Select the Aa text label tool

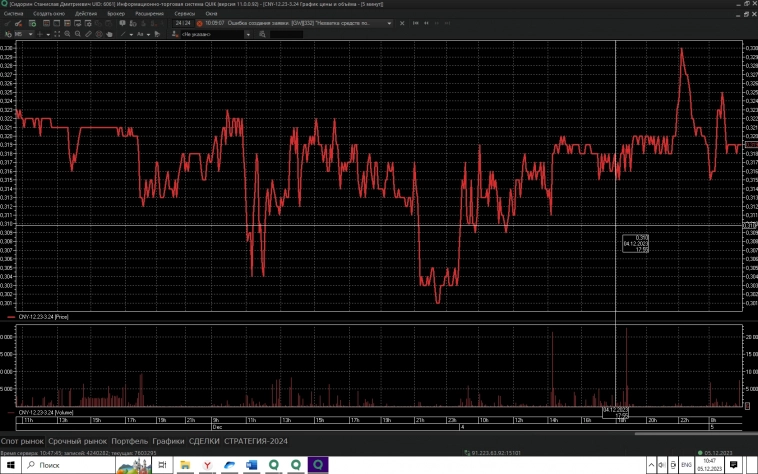click(x=141, y=34)
